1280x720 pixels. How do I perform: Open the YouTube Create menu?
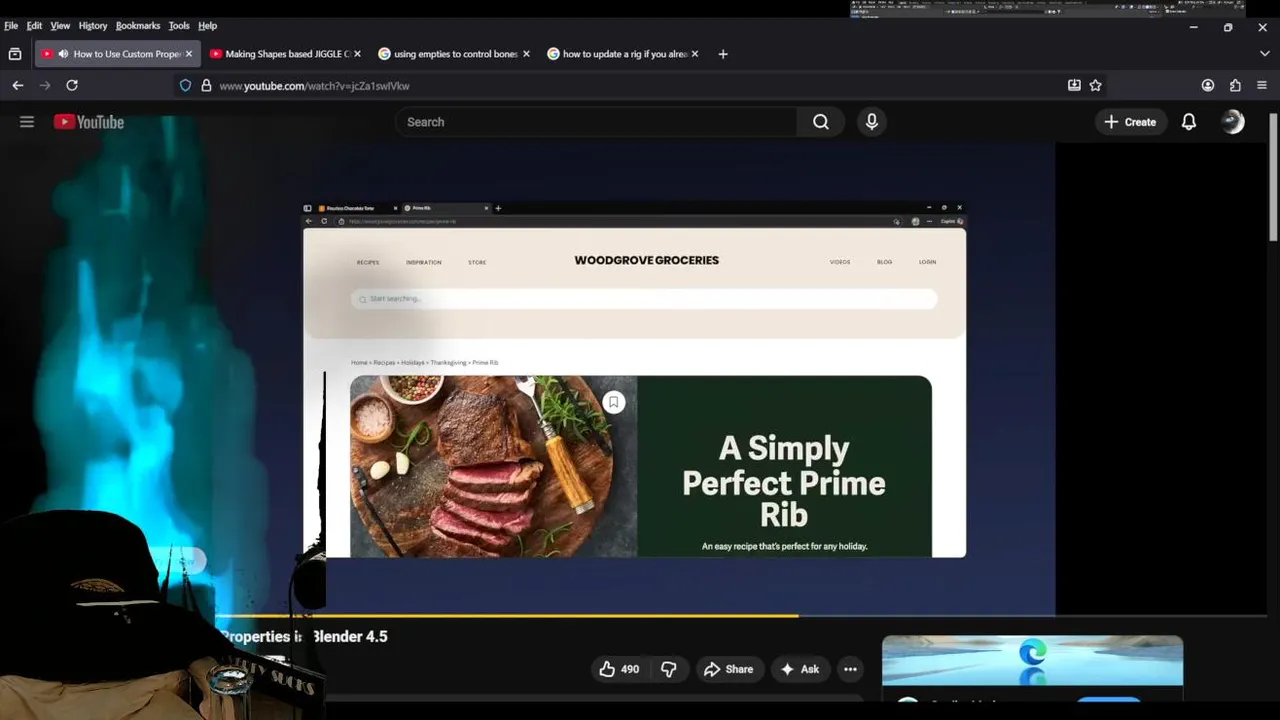[1130, 122]
